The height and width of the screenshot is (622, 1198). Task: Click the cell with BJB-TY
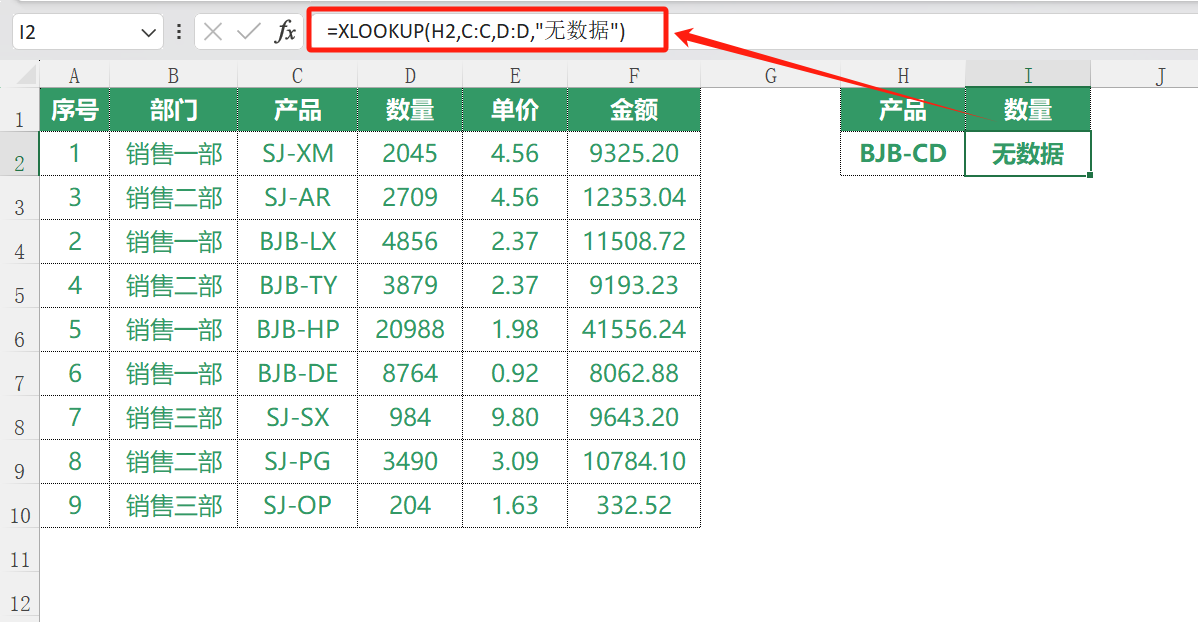click(297, 286)
